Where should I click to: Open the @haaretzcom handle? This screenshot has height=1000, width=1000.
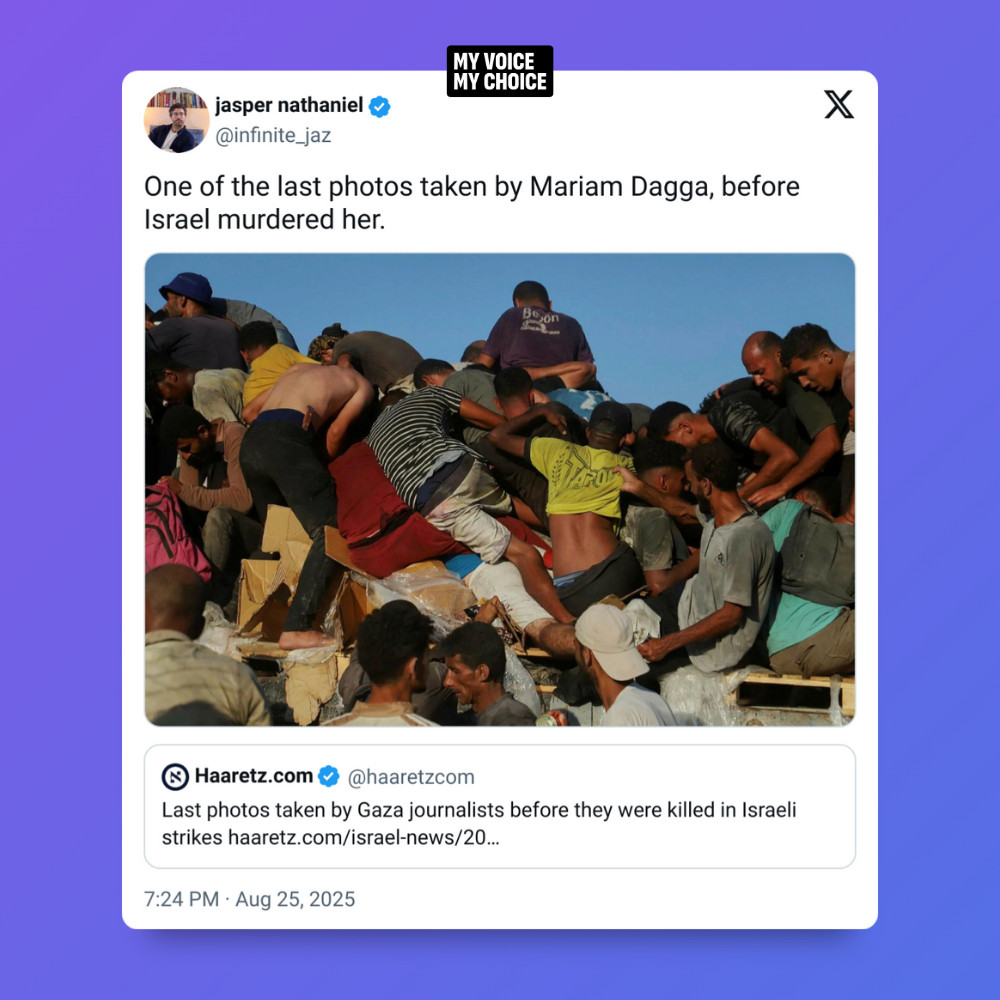(411, 777)
